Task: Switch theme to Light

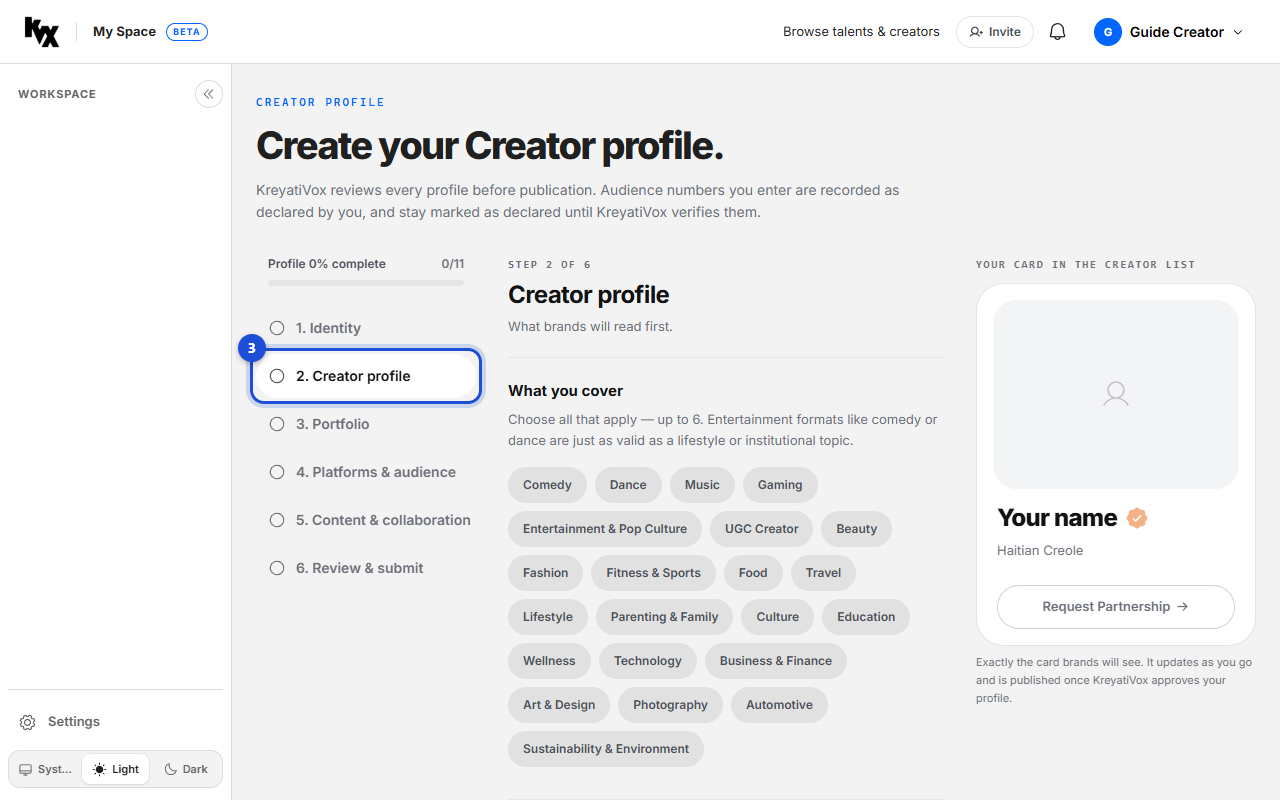Action: click(116, 769)
